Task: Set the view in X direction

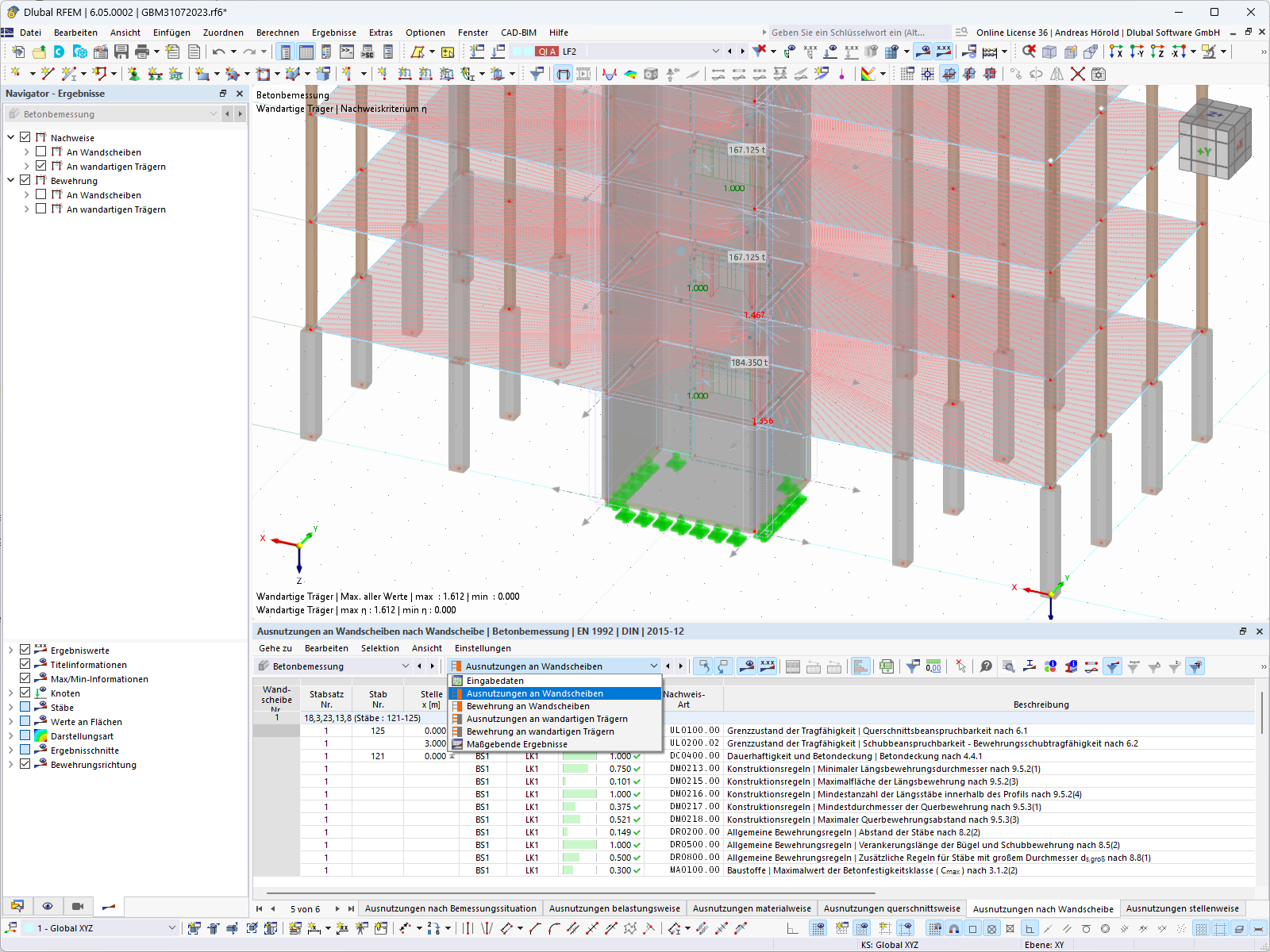Action: pos(1115,51)
